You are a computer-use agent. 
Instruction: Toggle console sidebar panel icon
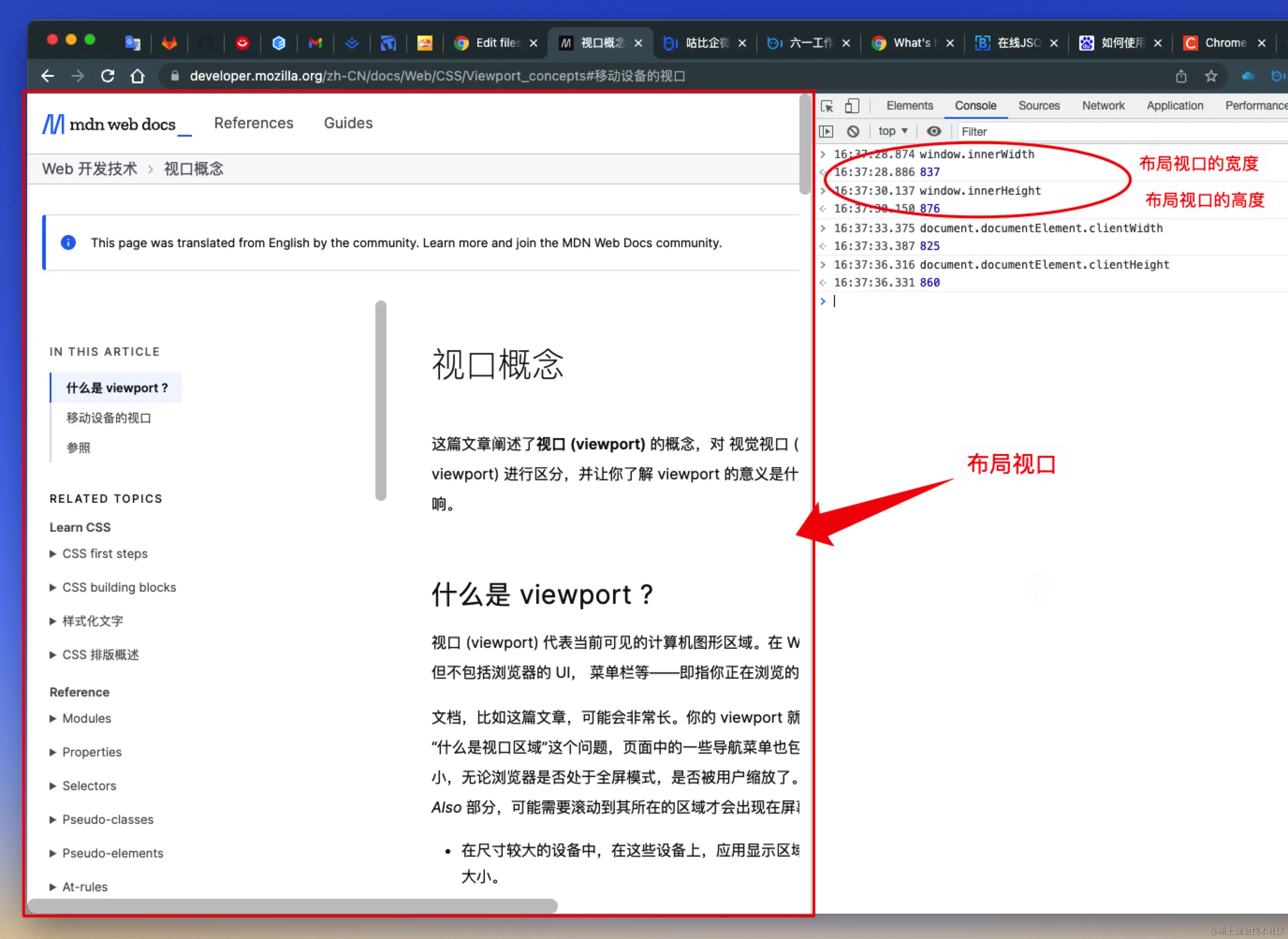[826, 131]
